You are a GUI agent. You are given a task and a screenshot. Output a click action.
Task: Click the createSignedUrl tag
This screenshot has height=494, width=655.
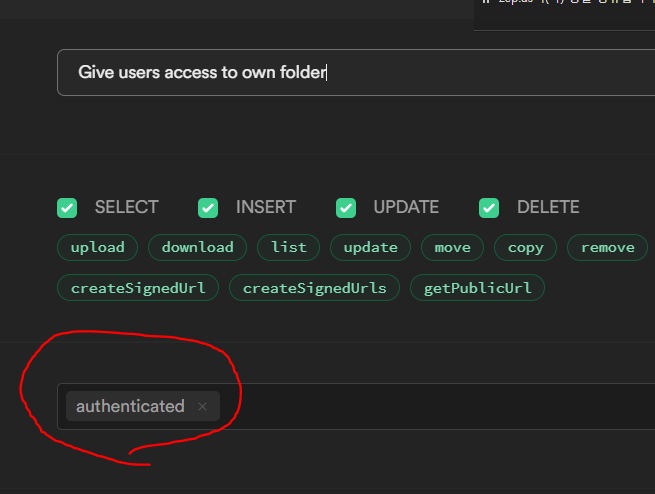[x=138, y=288]
